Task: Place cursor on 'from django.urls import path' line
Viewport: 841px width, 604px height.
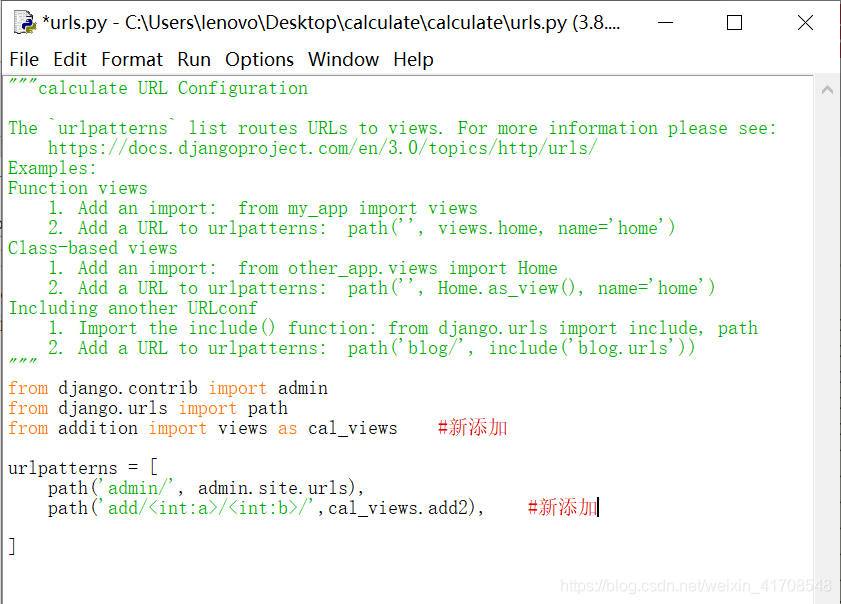Action: point(148,409)
